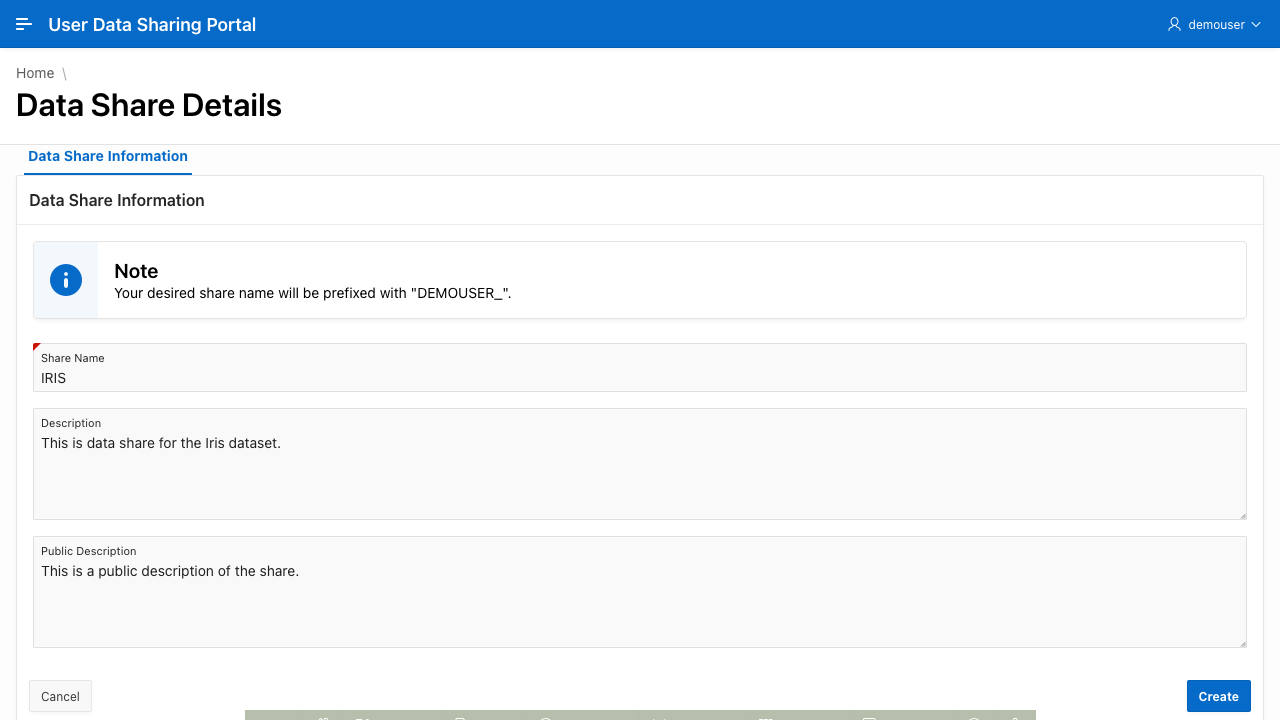1280x720 pixels.
Task: Click the DEMOUSER_ prefix note text
Action: pyautogui.click(x=313, y=293)
